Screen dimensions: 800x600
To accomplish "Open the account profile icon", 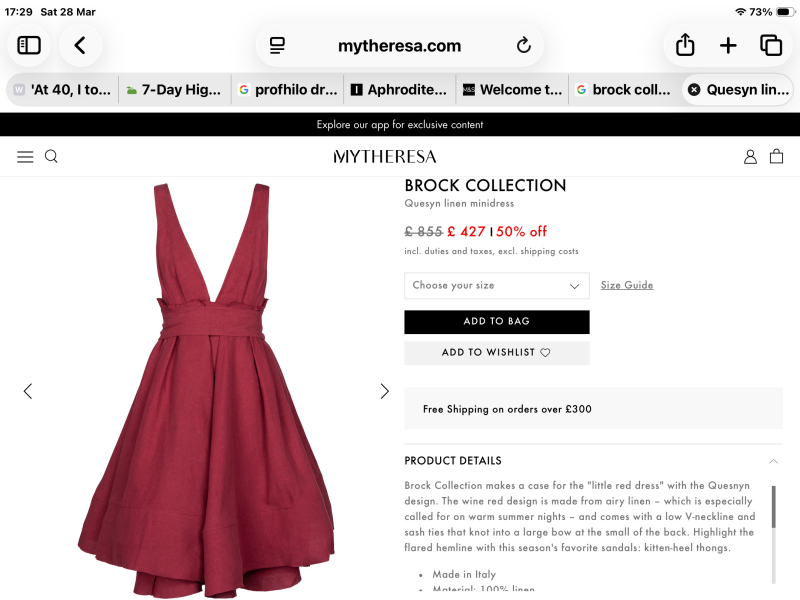I will click(x=750, y=156).
